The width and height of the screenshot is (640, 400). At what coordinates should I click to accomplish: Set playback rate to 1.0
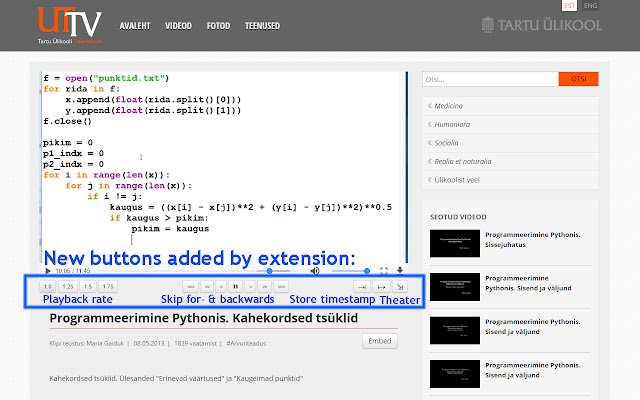(48, 287)
